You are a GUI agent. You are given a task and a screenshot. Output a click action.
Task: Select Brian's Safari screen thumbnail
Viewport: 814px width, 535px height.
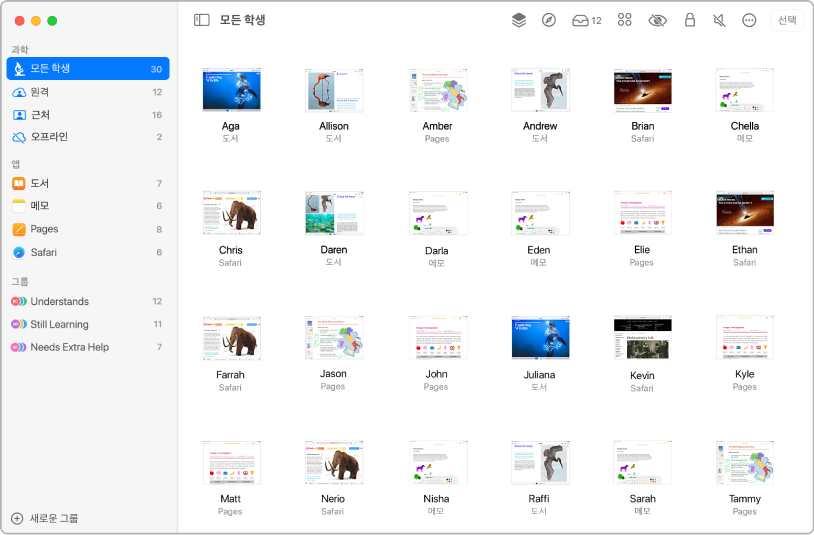(x=643, y=90)
